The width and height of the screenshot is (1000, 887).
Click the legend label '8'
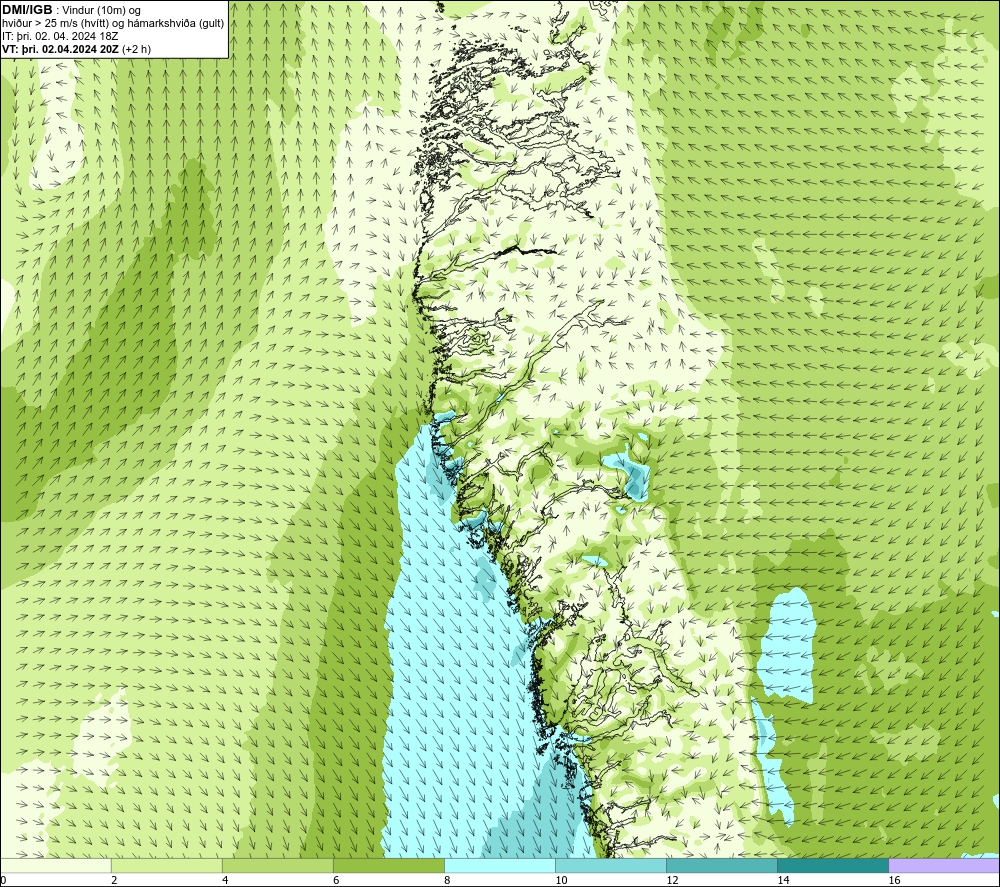(x=447, y=881)
